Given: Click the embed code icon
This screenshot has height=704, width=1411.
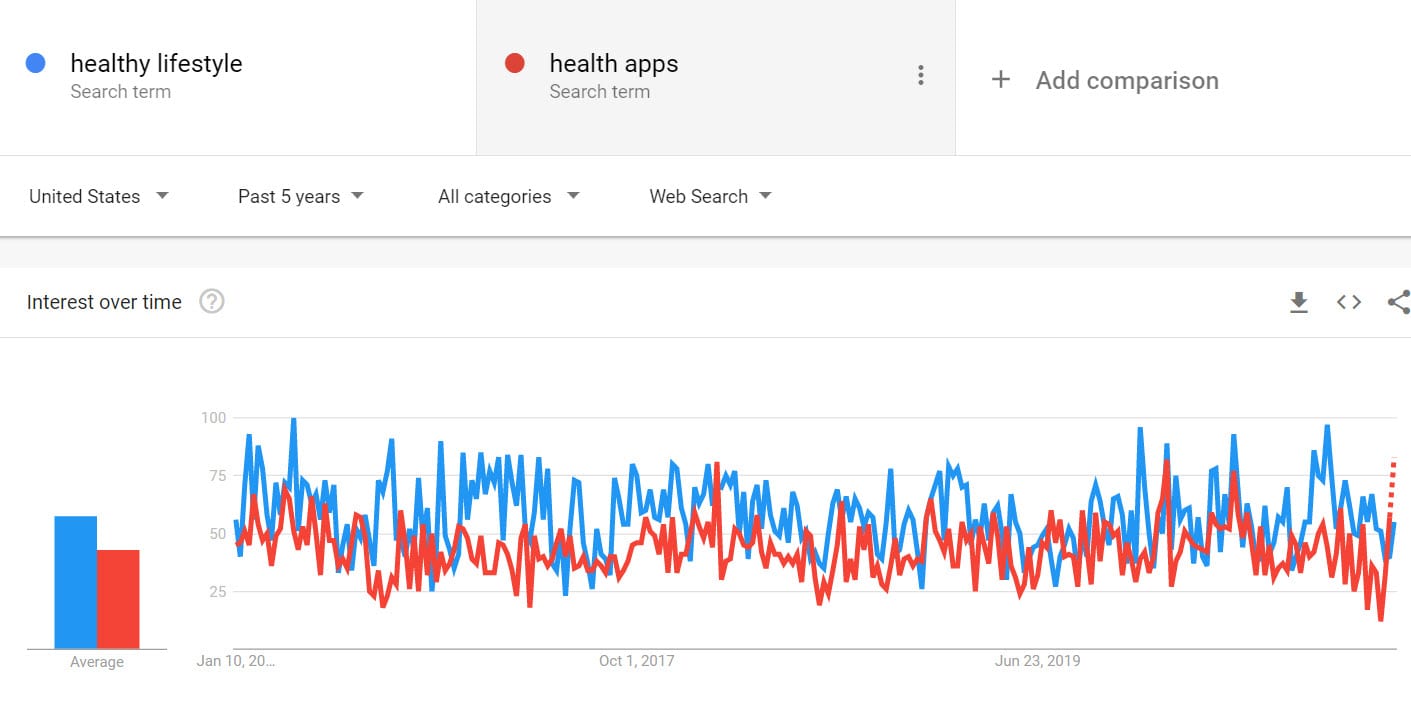Looking at the screenshot, I should [1349, 302].
